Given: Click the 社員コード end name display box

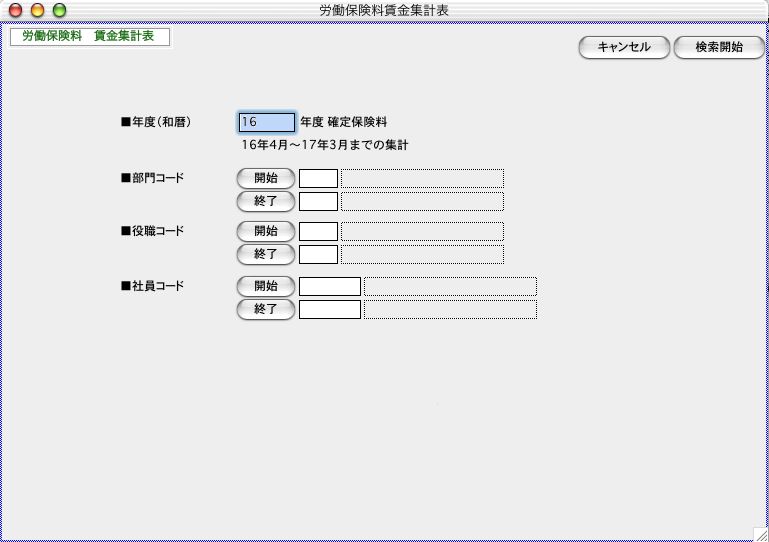Looking at the screenshot, I should point(450,310).
